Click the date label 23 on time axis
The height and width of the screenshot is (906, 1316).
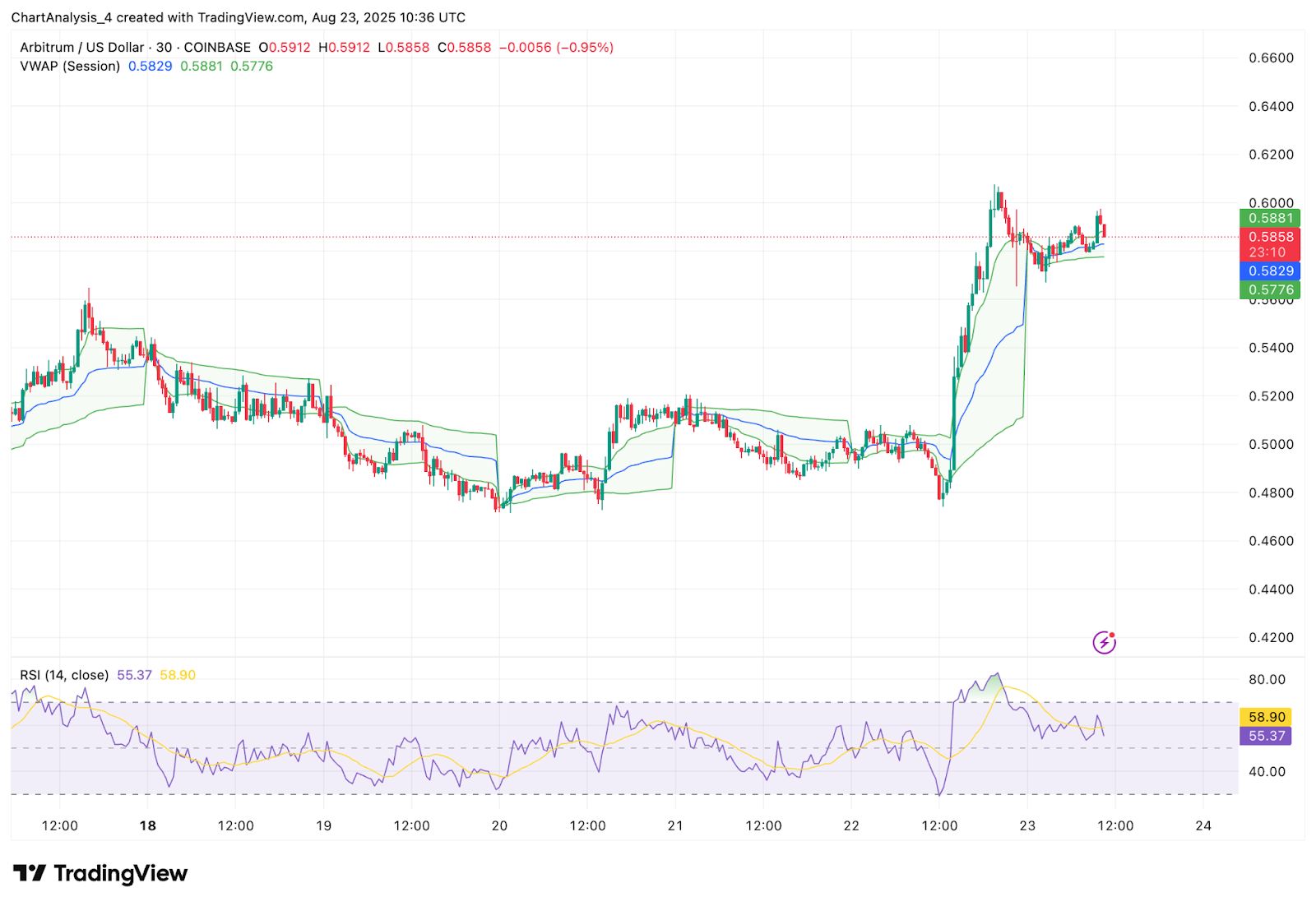(1027, 825)
